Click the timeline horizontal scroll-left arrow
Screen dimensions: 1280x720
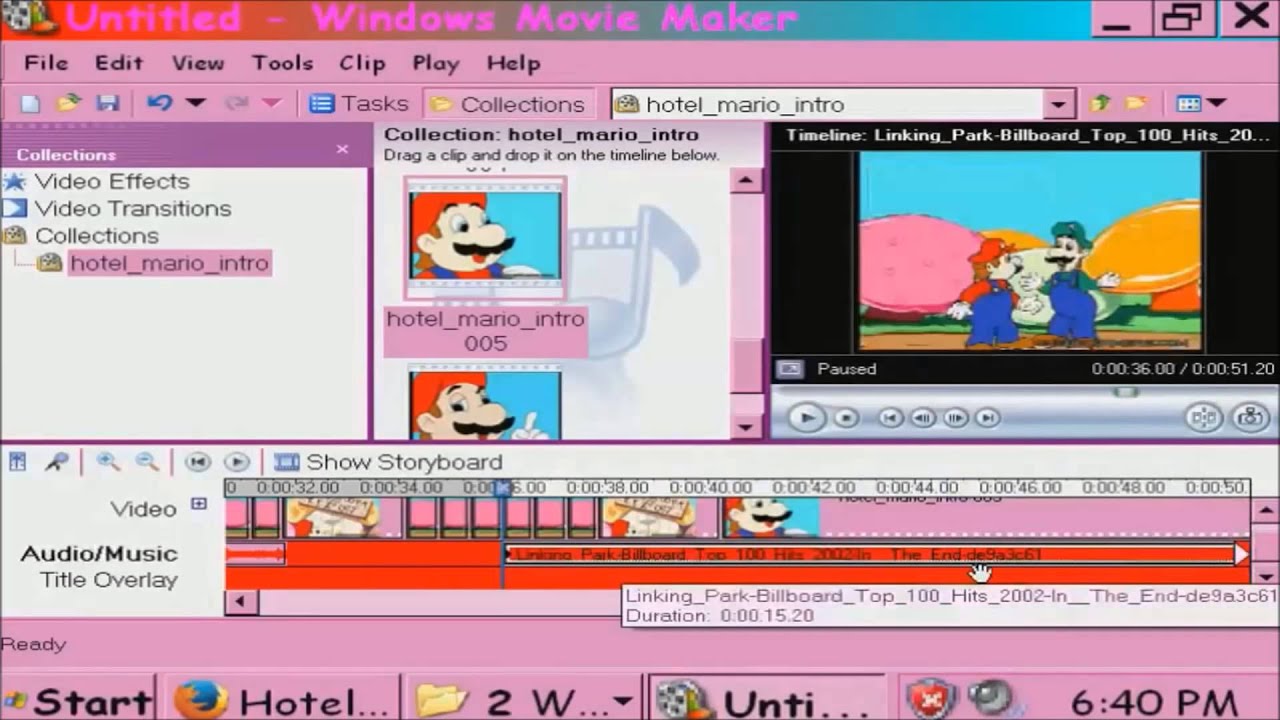(x=240, y=602)
